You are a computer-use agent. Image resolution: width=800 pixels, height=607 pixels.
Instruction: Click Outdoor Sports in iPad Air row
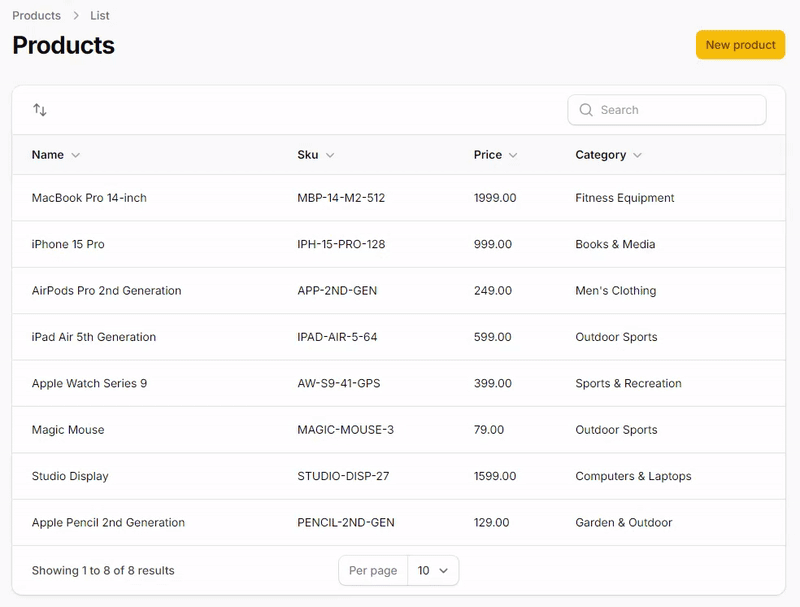click(616, 337)
